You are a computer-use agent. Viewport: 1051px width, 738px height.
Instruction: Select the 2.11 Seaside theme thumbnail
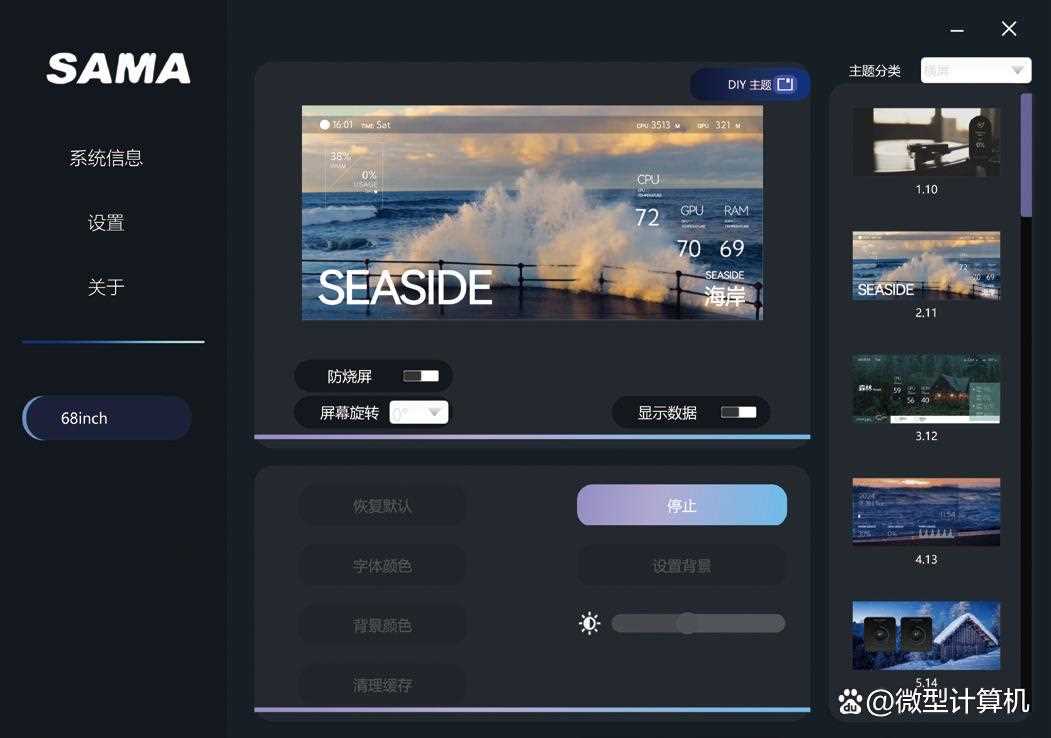coord(926,265)
